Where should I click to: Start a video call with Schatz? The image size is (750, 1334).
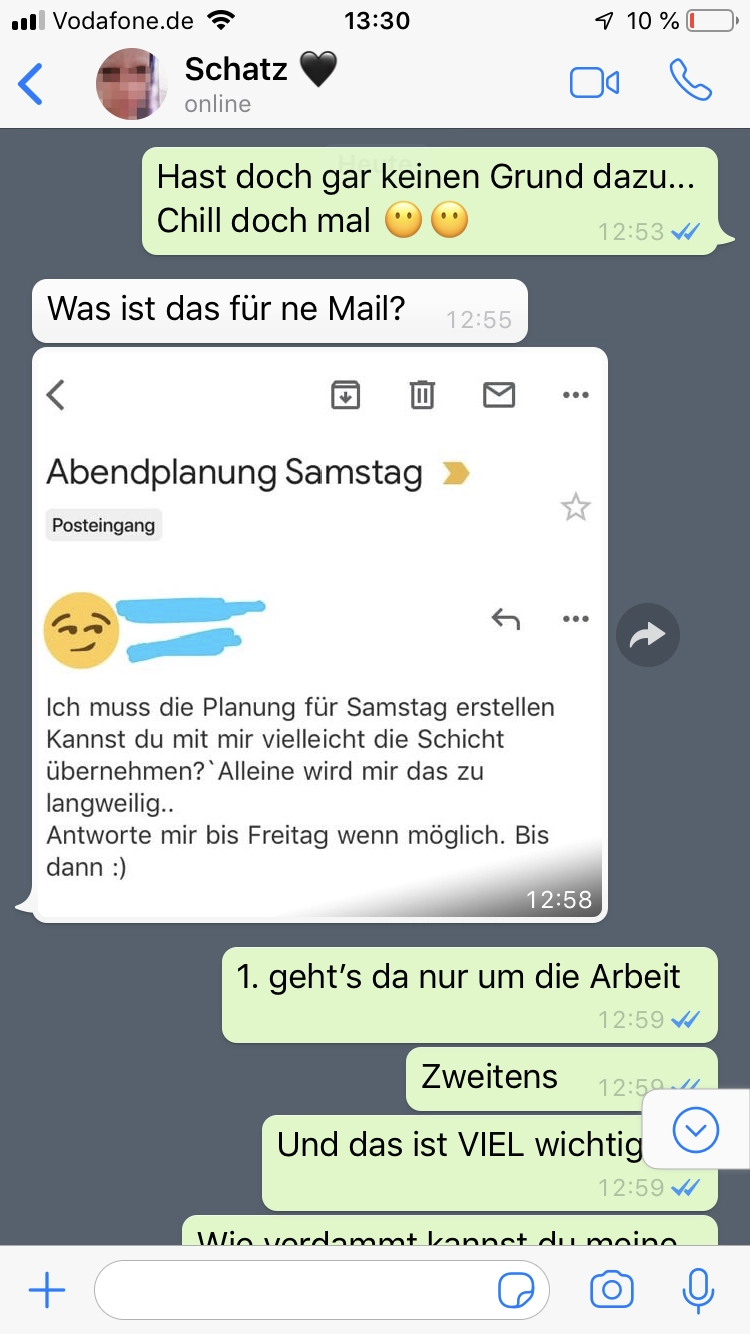[594, 83]
